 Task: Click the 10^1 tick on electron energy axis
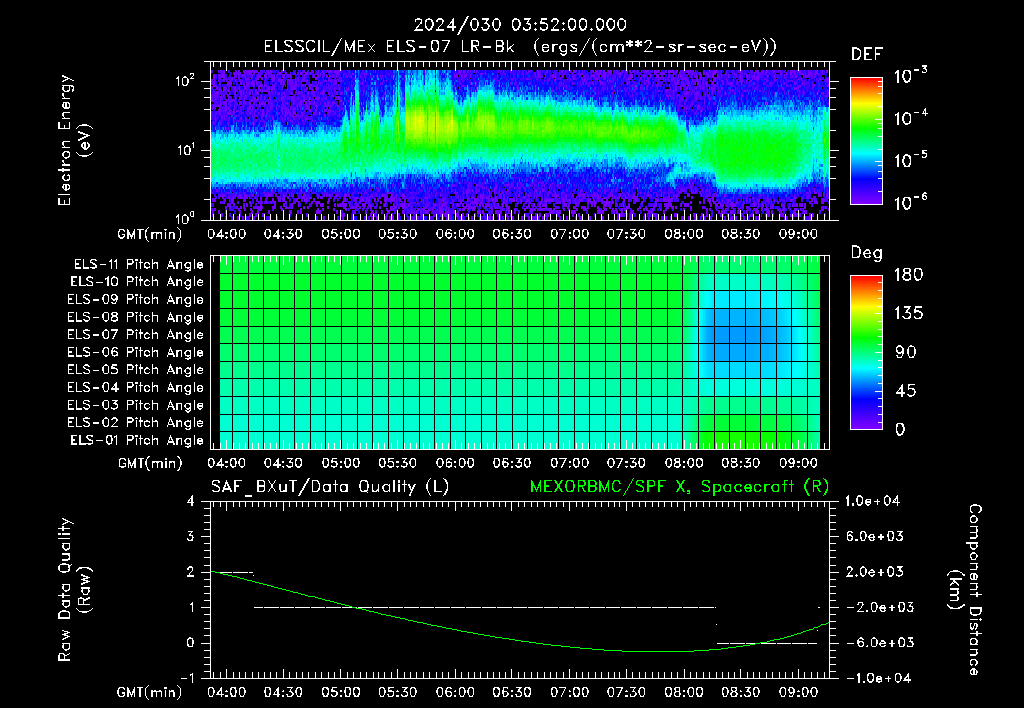[185, 150]
